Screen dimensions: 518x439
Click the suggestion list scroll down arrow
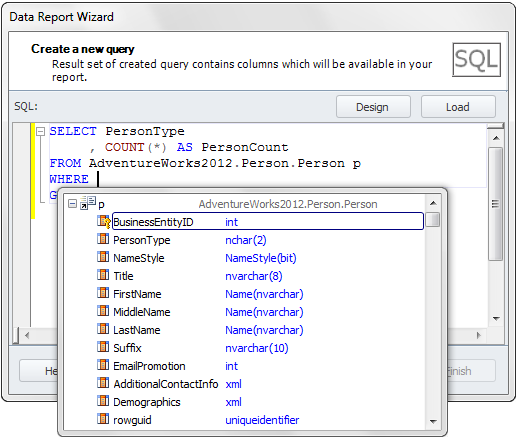point(433,422)
